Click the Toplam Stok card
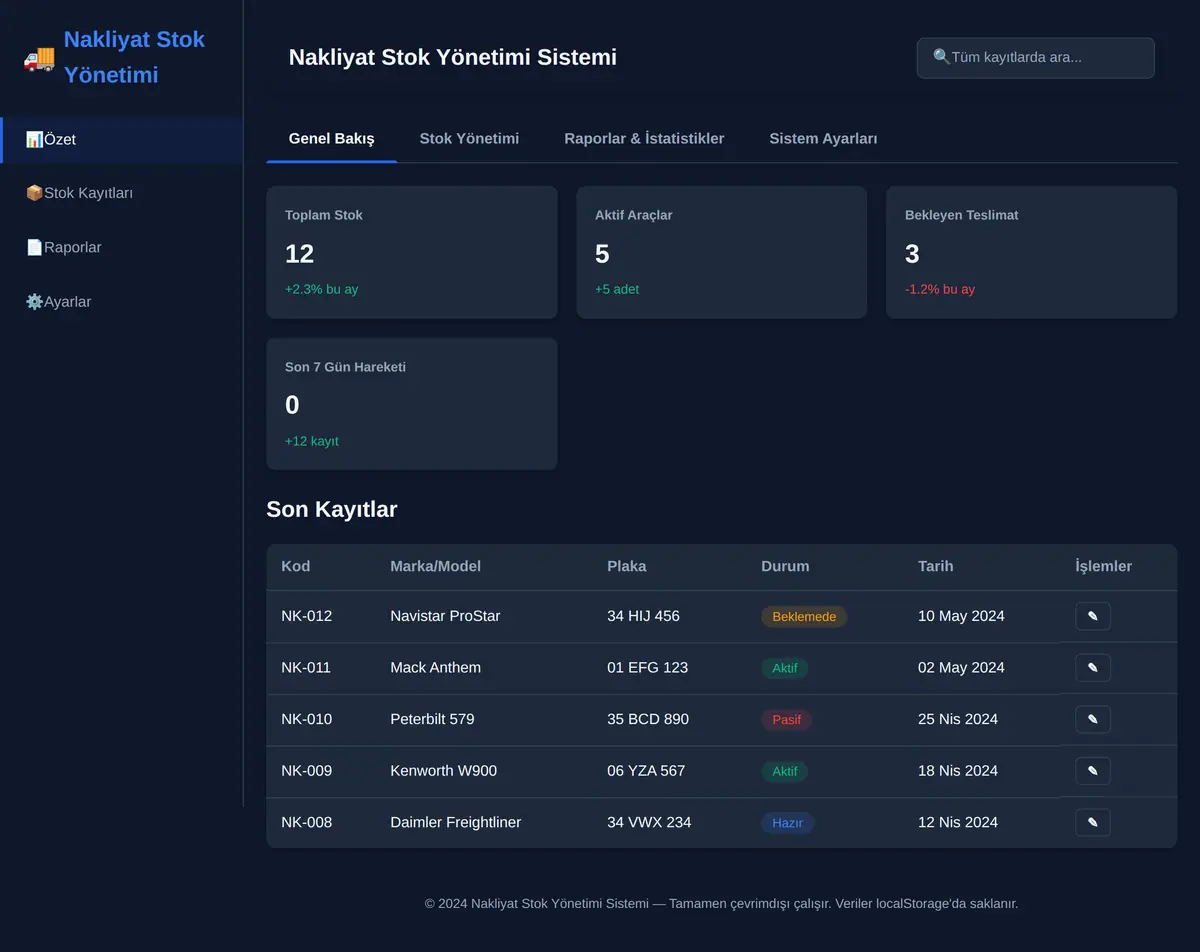 412,252
